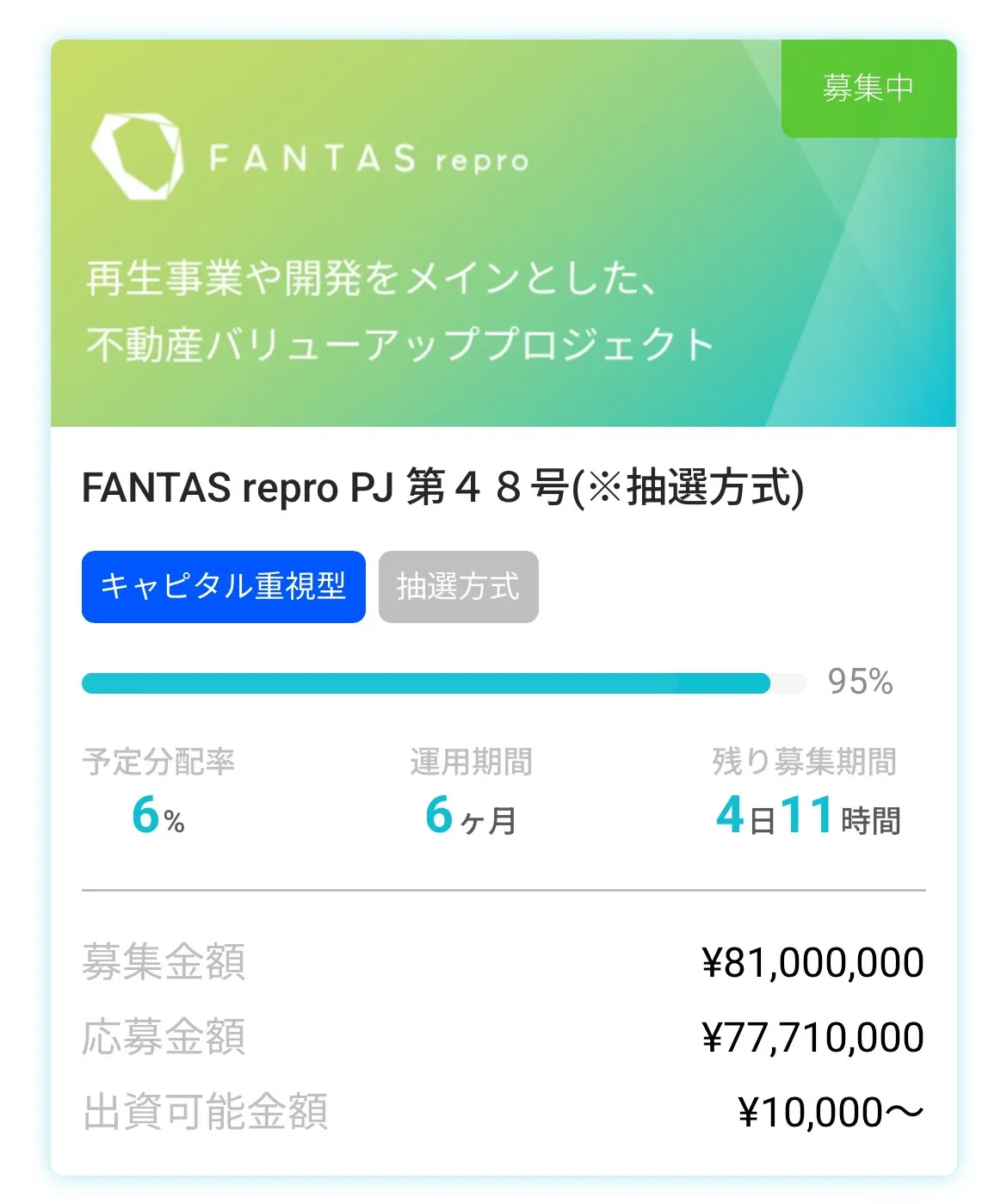This screenshot has height=1204, width=1007.
Task: Select the 運用期間 6ヶ月 value
Action: pyautogui.click(x=471, y=814)
